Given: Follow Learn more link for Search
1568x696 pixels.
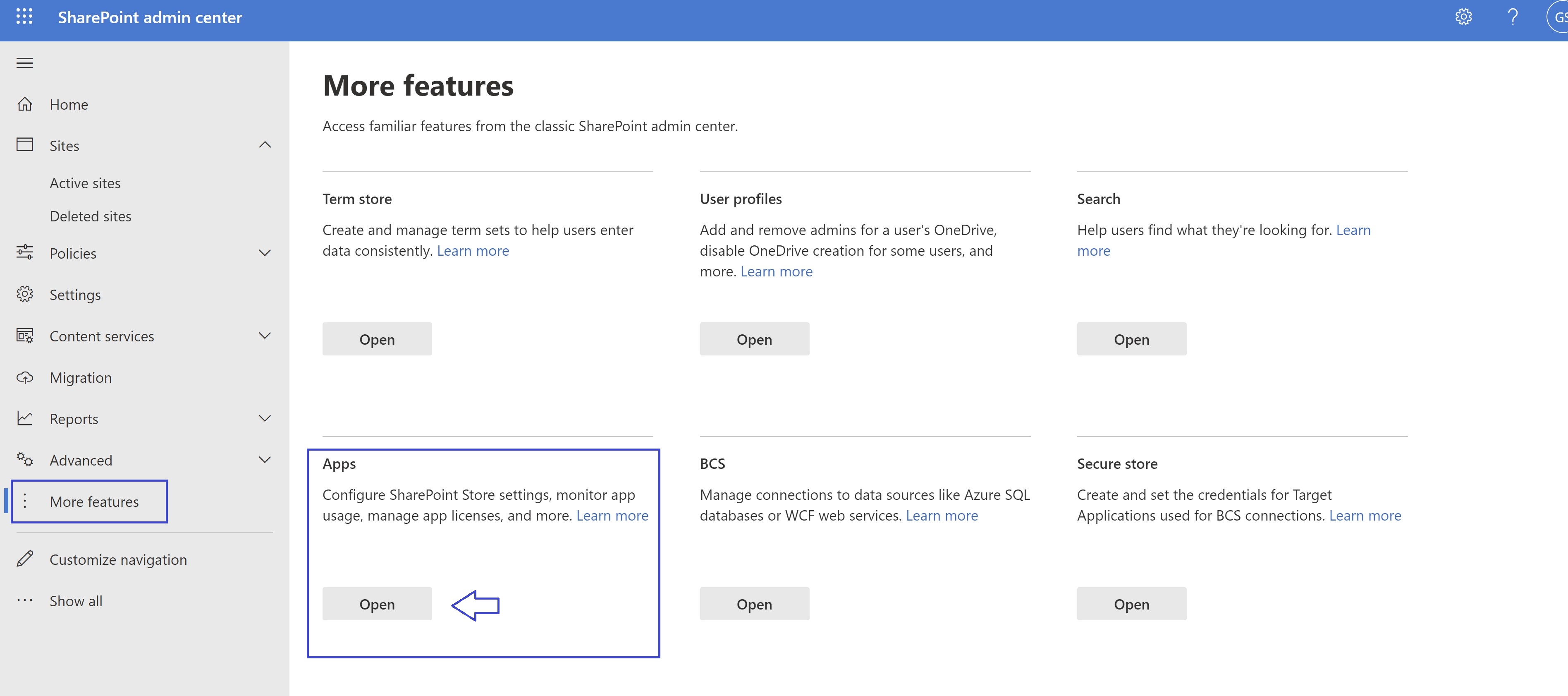Looking at the screenshot, I should (1353, 230).
